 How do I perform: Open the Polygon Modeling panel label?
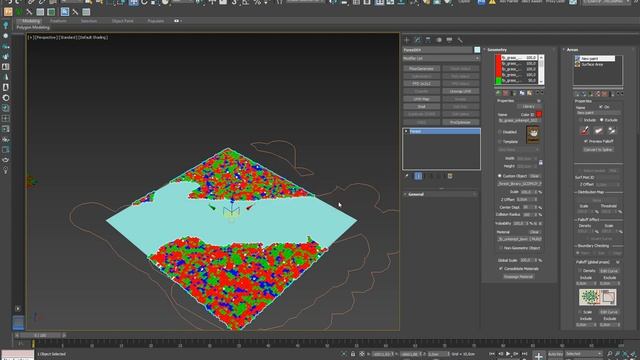[33, 27]
